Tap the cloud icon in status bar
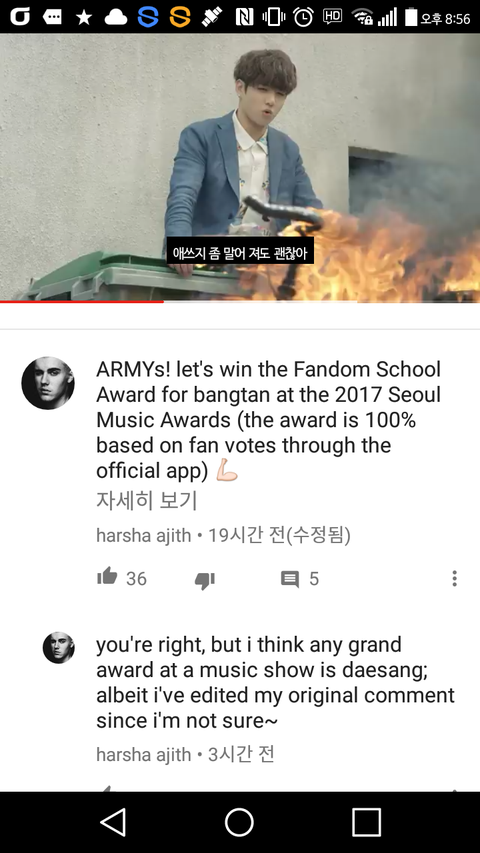This screenshot has width=480, height=853. (x=115, y=17)
